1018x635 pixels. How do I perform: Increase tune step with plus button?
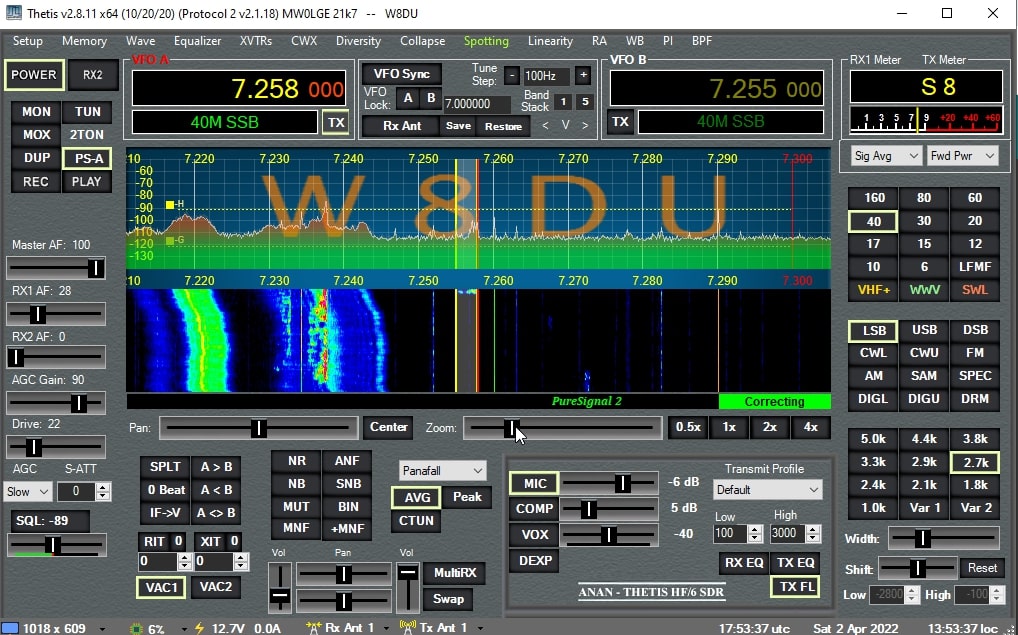(x=583, y=76)
